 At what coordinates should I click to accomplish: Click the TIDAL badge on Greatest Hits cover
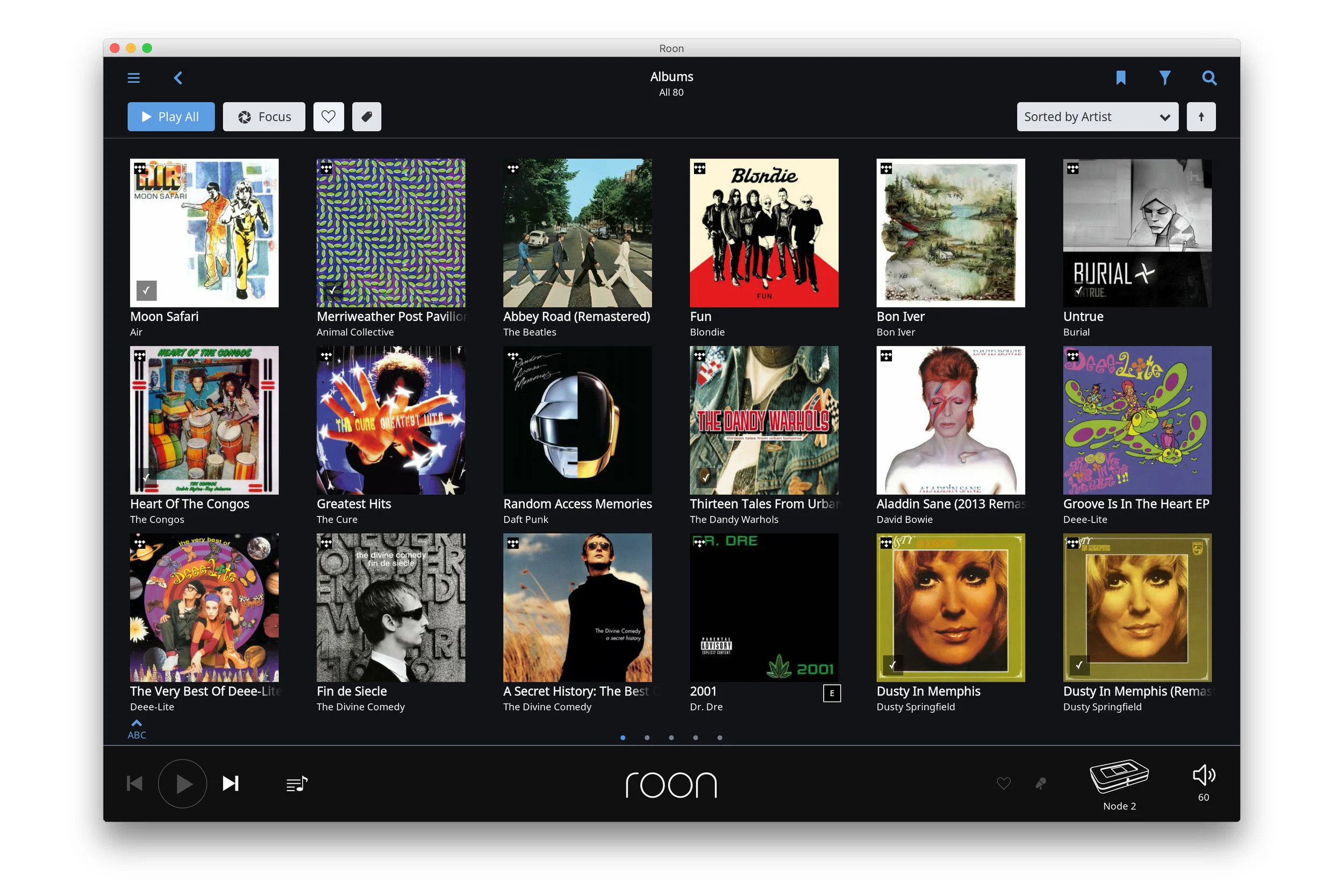(x=326, y=356)
